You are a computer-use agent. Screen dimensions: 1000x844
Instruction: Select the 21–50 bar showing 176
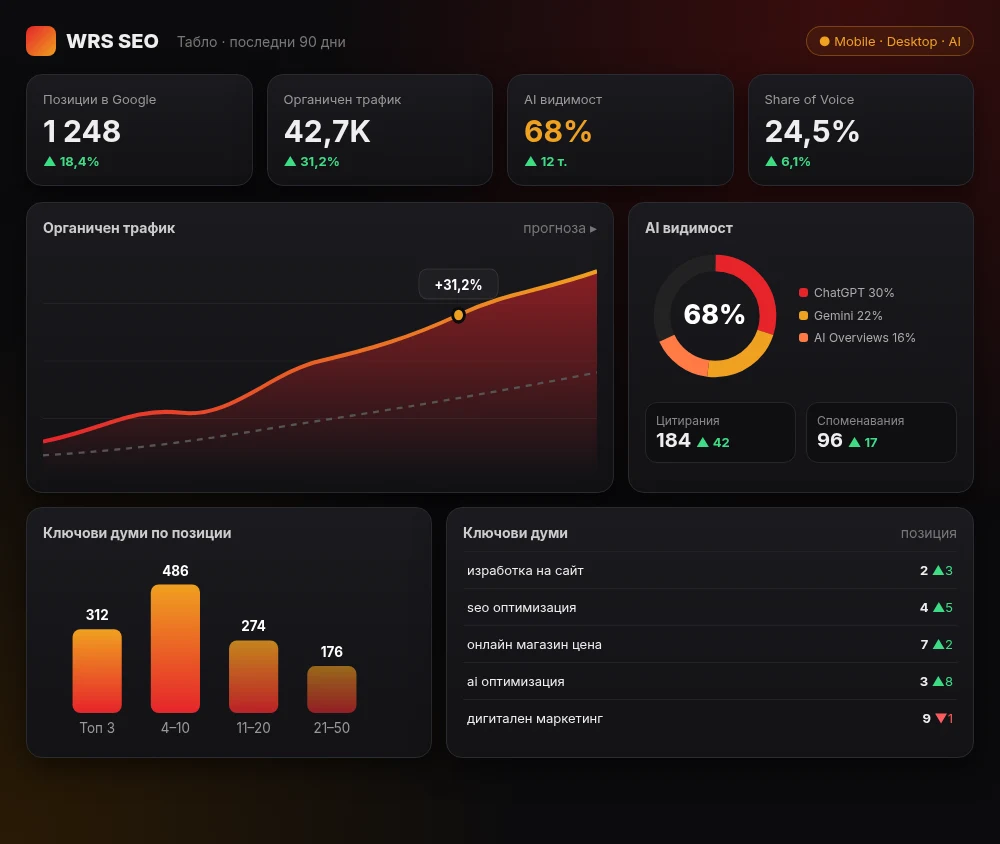pos(332,689)
